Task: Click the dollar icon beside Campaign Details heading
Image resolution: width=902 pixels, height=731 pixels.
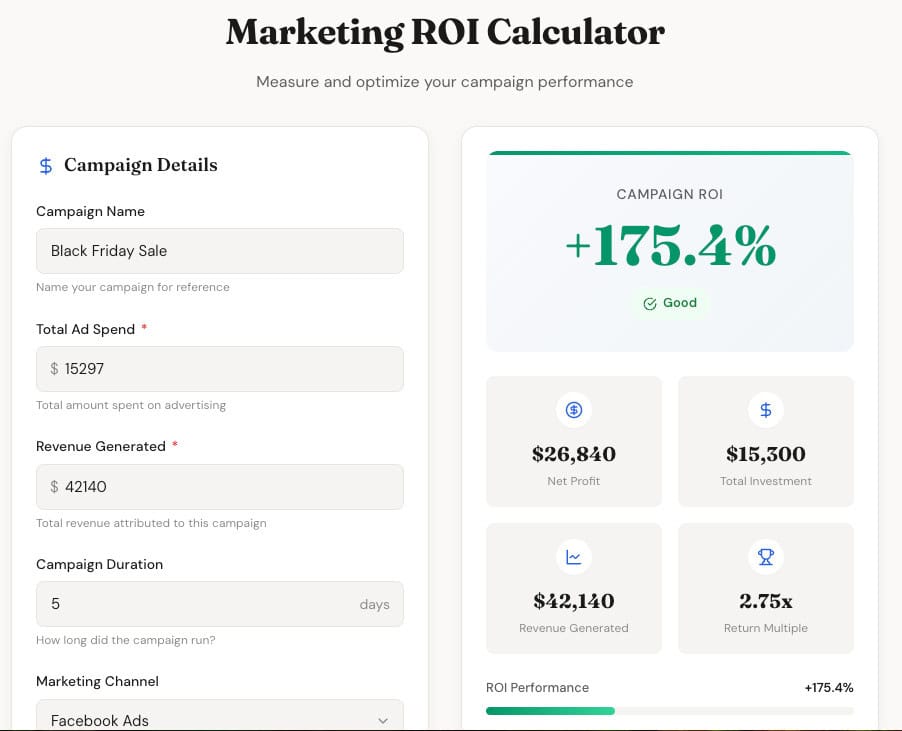Action: coord(44,165)
